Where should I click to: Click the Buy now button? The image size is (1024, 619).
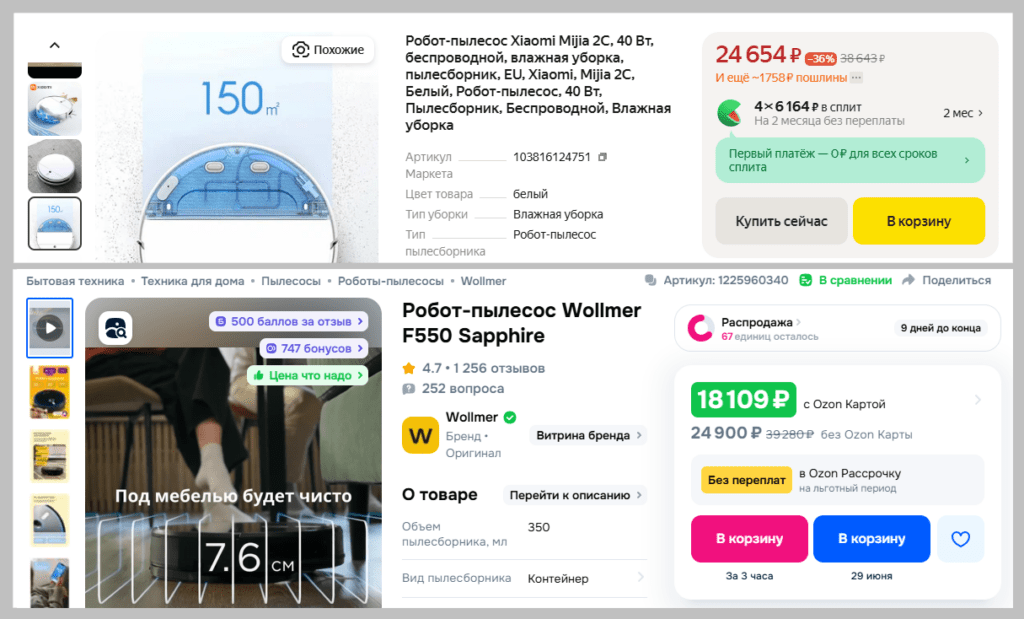pyautogui.click(x=781, y=221)
